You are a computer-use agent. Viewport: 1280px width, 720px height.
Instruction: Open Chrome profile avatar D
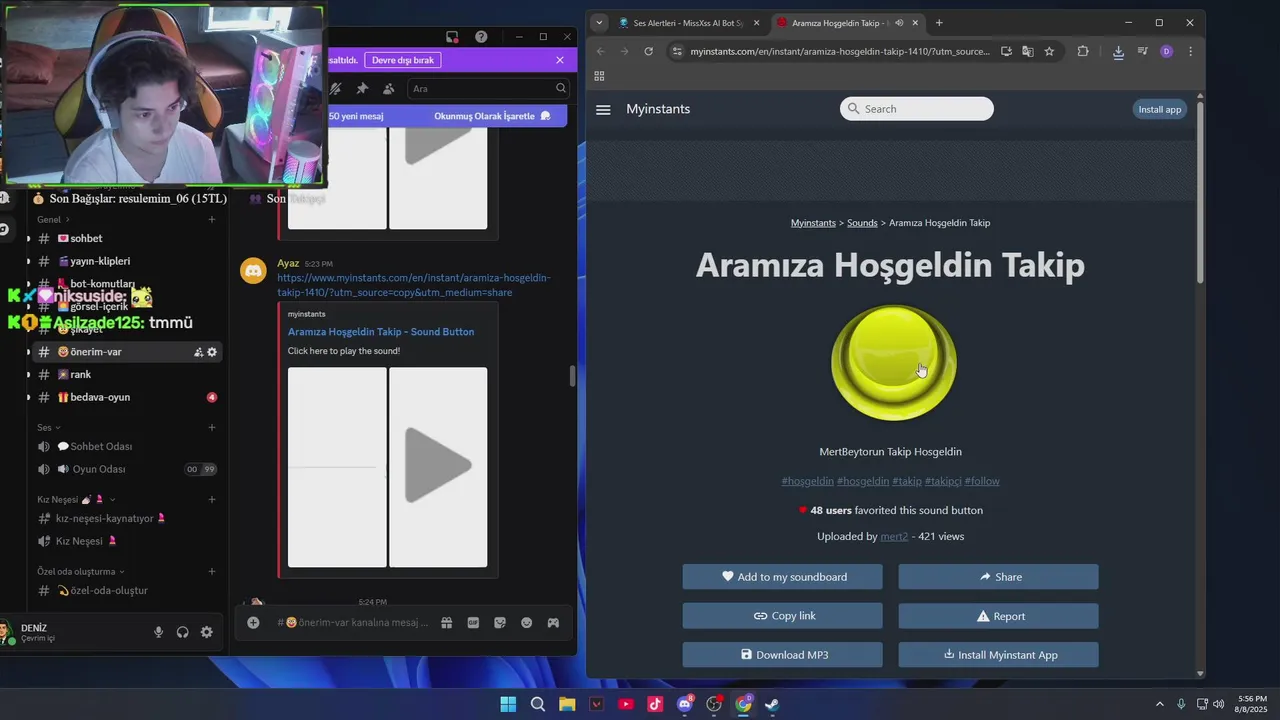click(x=1166, y=51)
